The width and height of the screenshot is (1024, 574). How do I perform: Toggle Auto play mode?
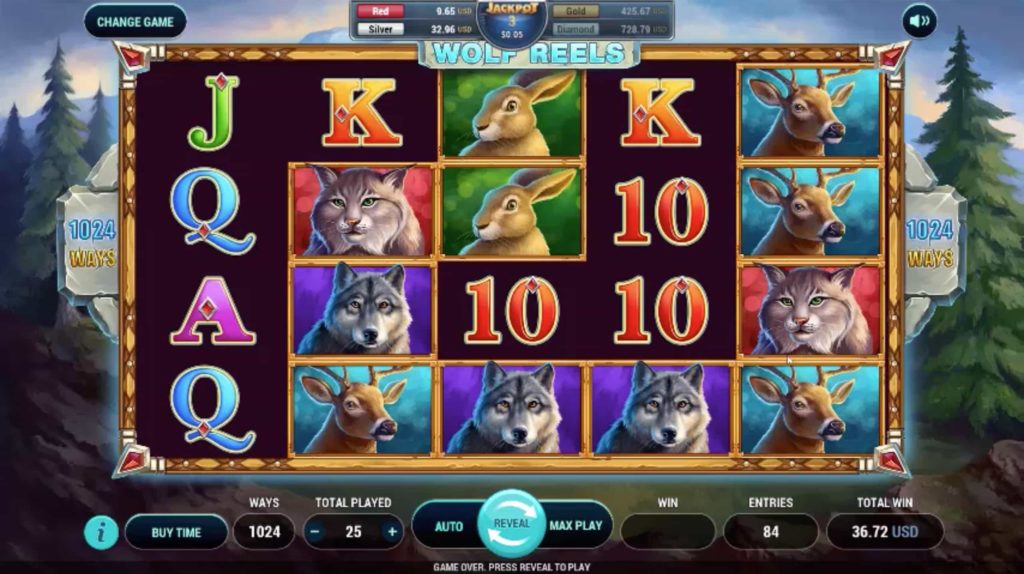pyautogui.click(x=449, y=526)
